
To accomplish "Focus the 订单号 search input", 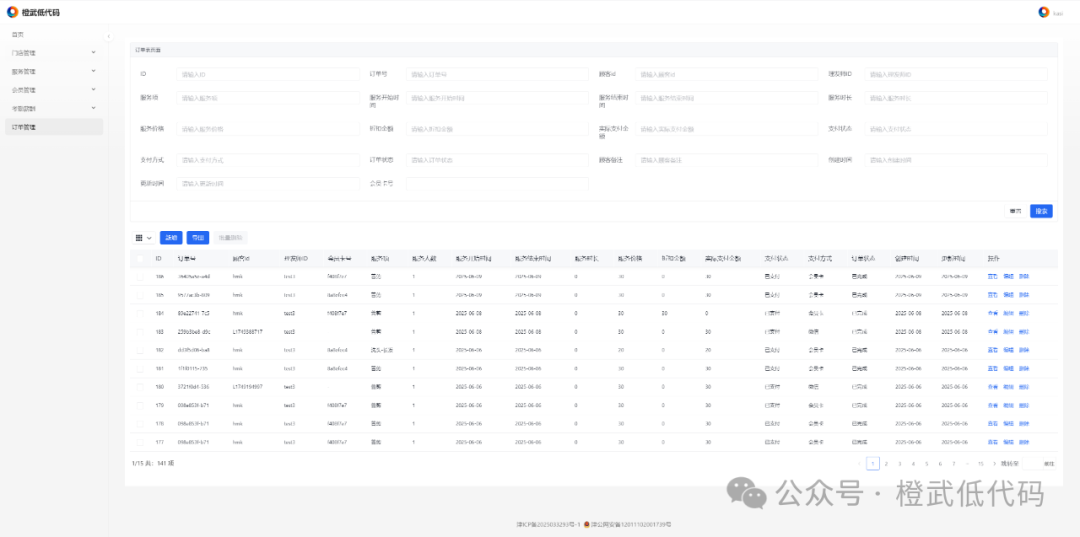I will tap(497, 74).
